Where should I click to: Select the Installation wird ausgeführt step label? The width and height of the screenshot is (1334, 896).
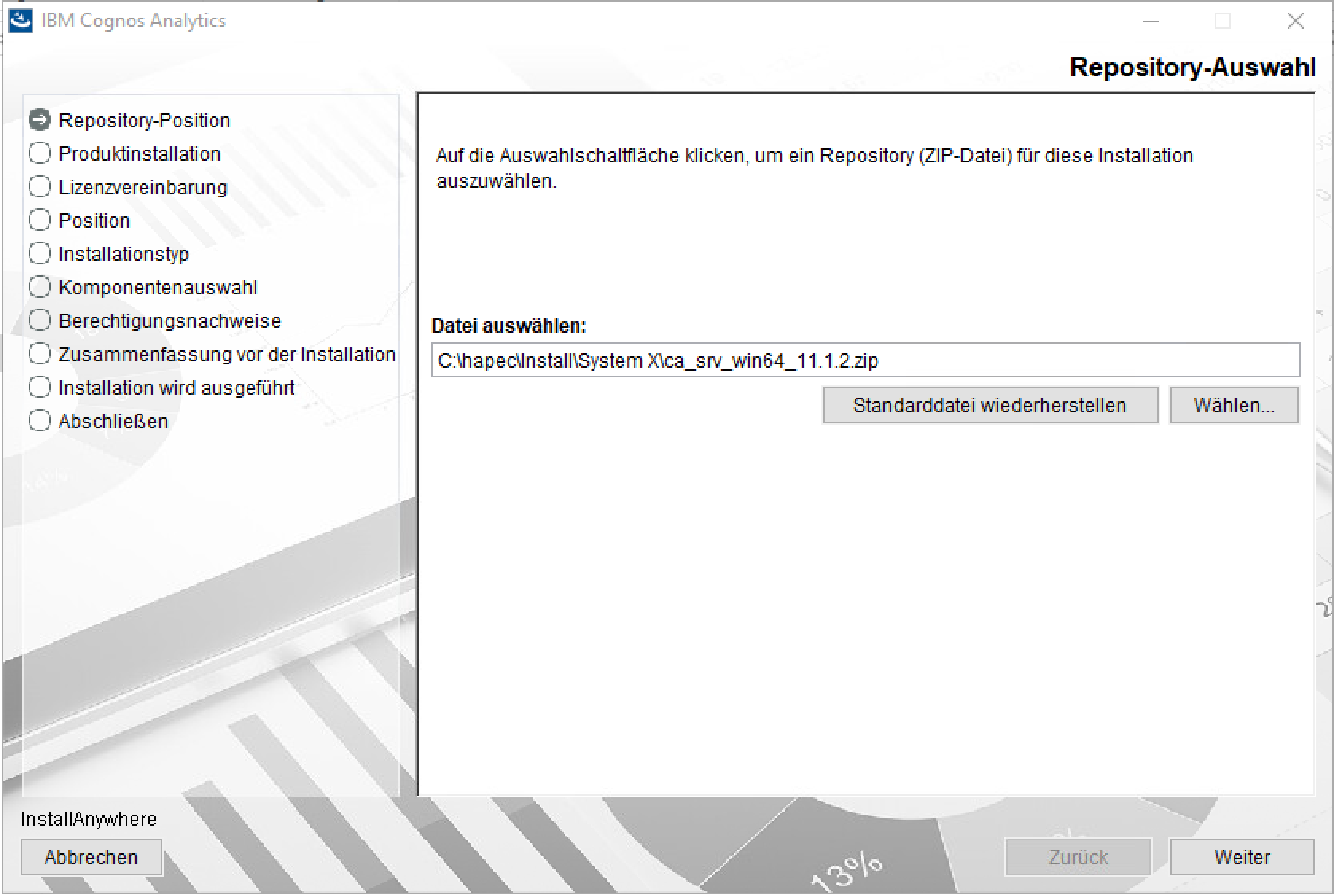click(x=176, y=388)
